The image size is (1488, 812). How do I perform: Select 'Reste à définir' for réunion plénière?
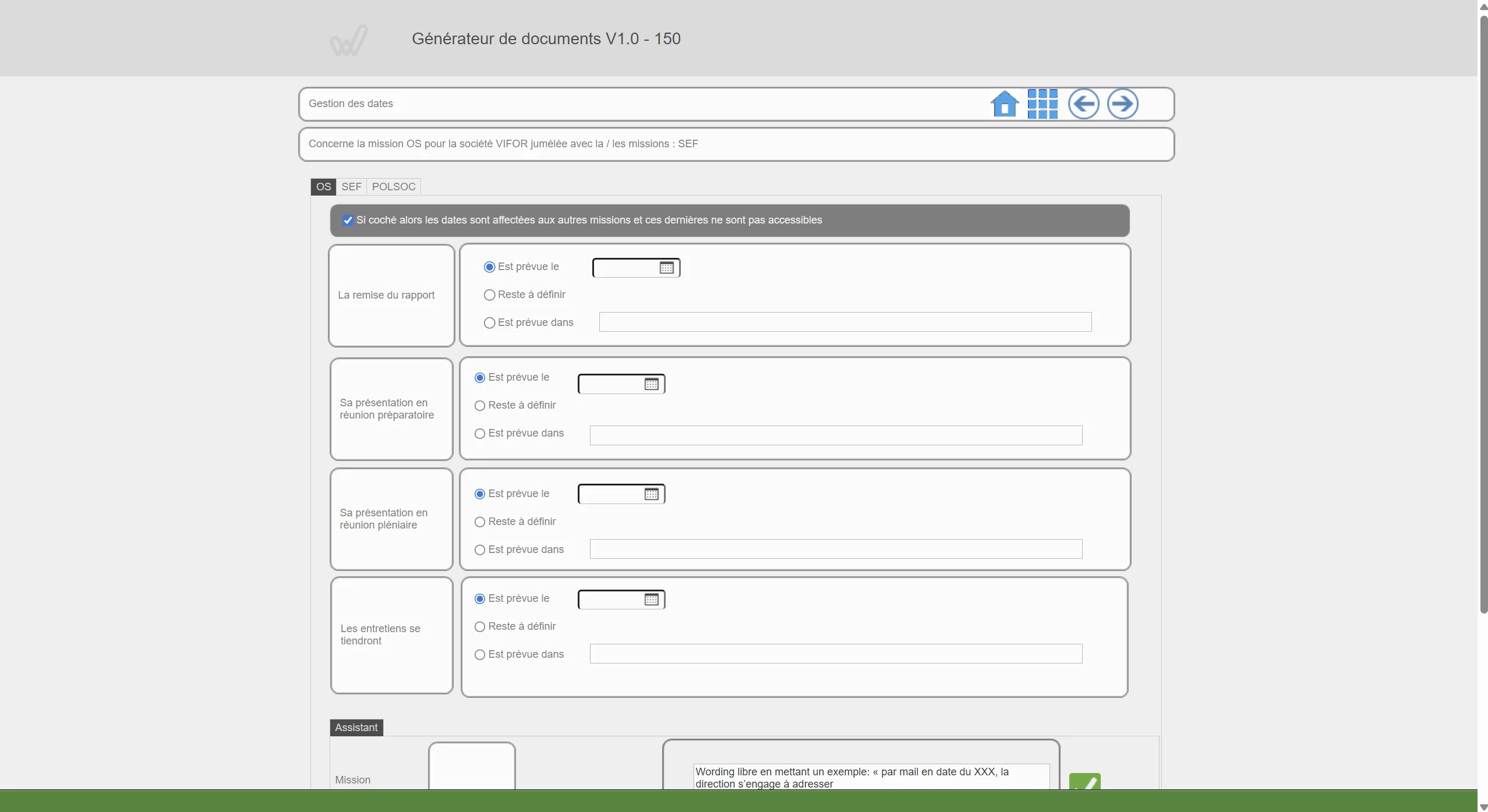(480, 522)
